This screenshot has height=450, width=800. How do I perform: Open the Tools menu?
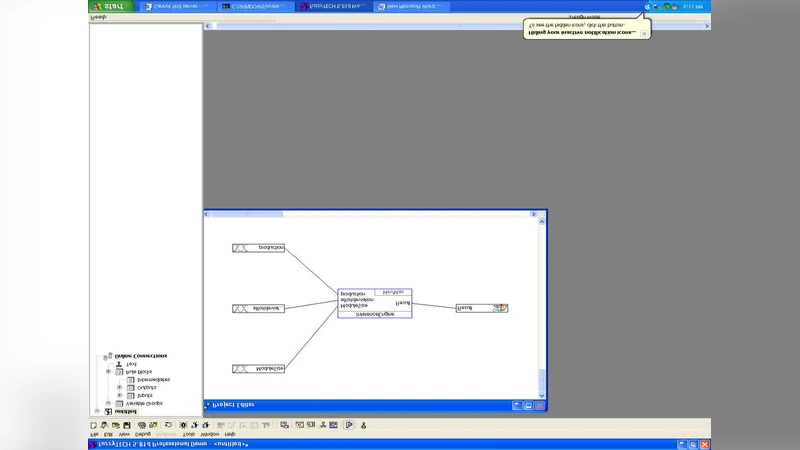(x=189, y=435)
